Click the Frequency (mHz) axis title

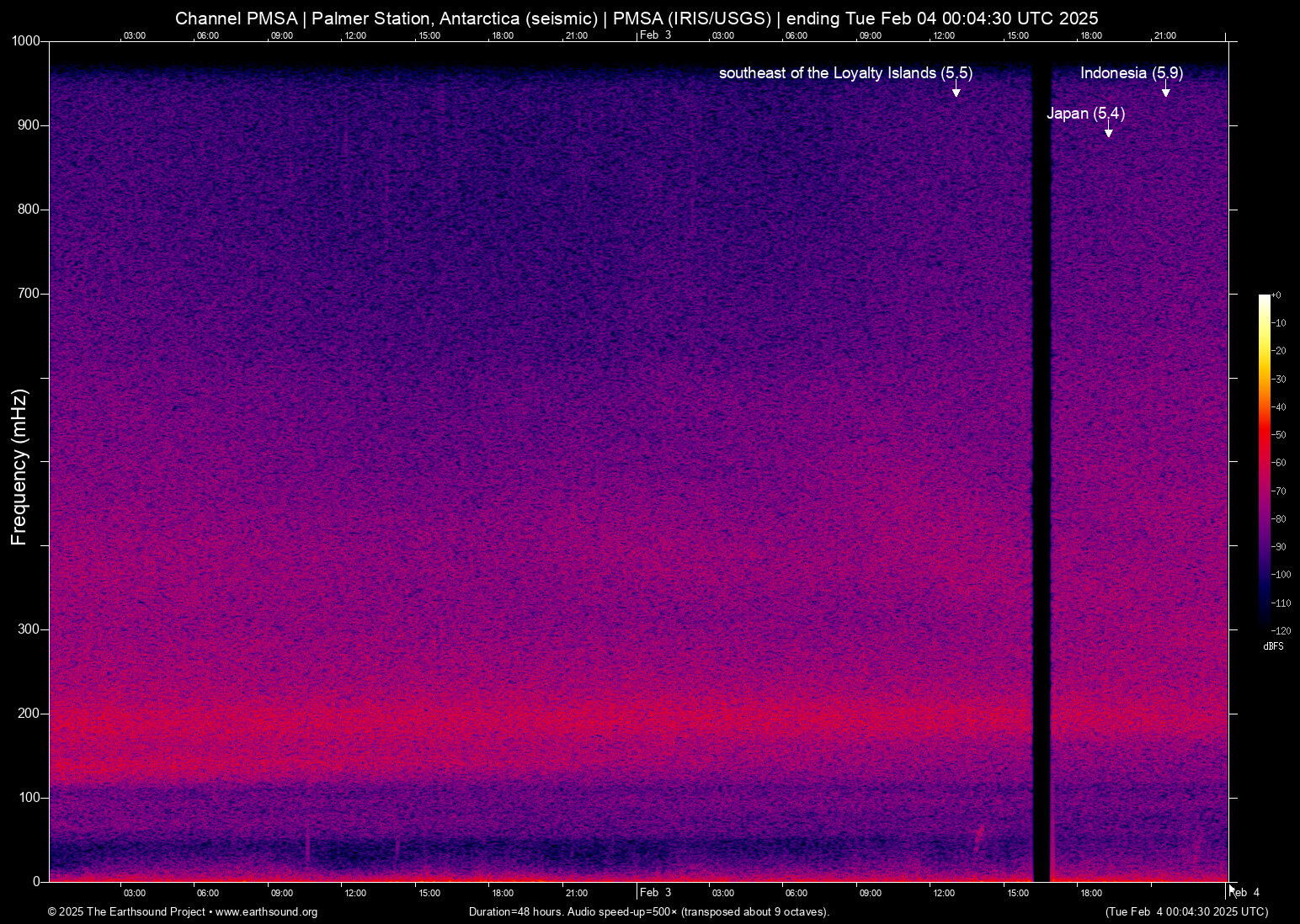click(19, 467)
